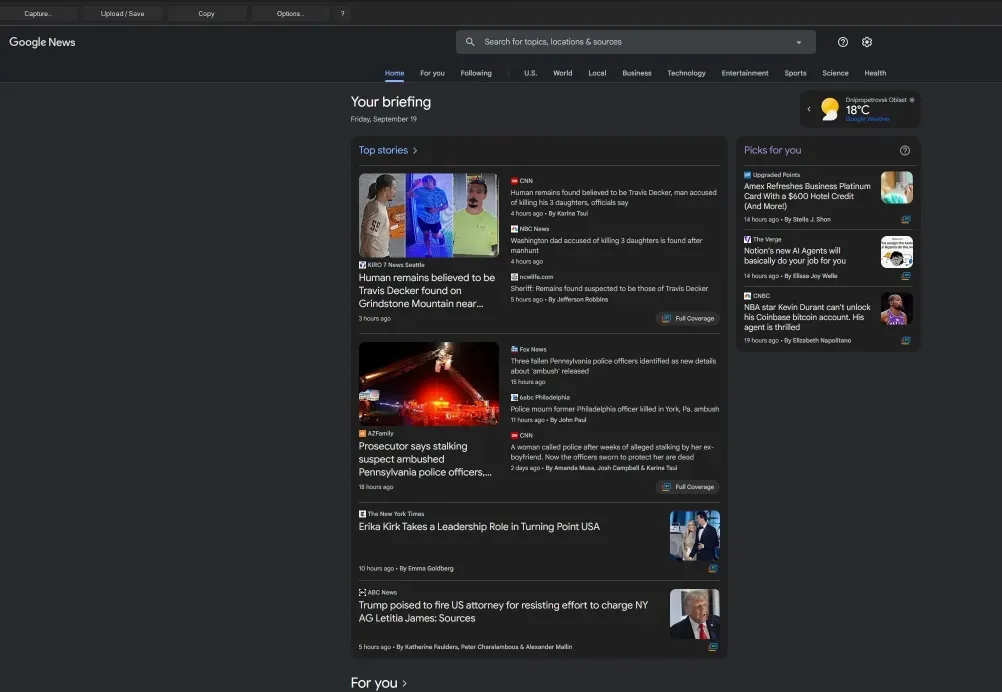The height and width of the screenshot is (692, 1002).
Task: Open full coverage icon for Erika Kirk story
Action: pyautogui.click(x=713, y=568)
